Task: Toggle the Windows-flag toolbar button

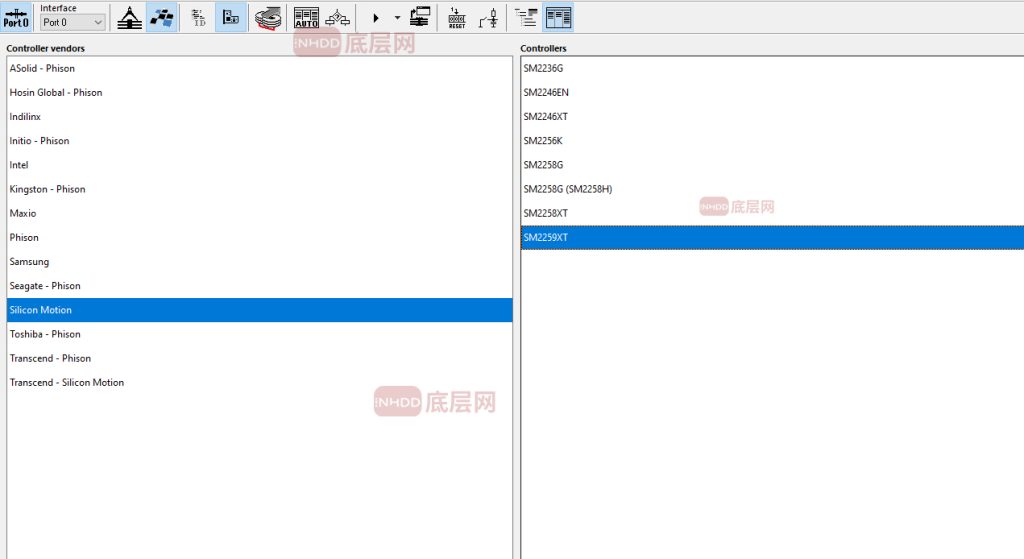Action: tap(161, 17)
